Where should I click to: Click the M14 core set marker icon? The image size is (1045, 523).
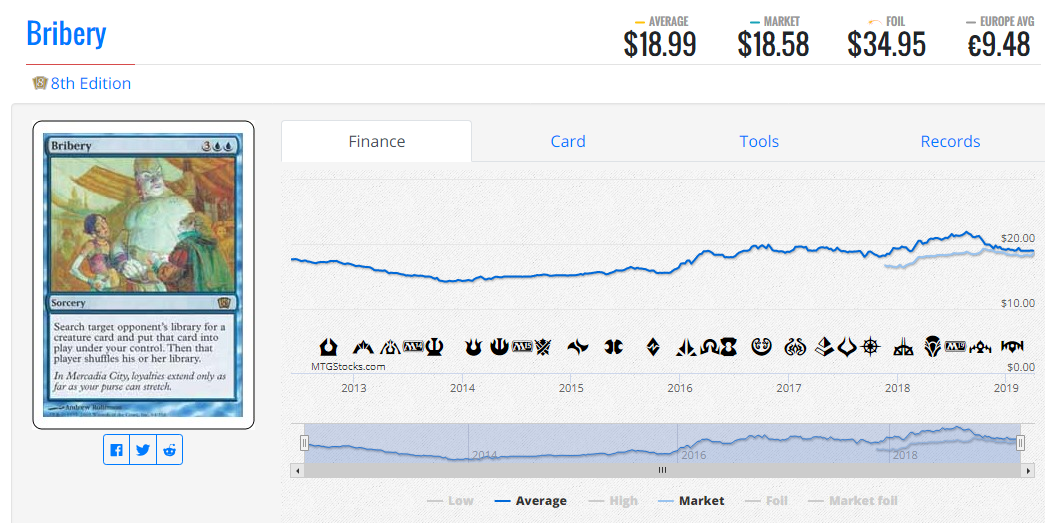click(413, 346)
